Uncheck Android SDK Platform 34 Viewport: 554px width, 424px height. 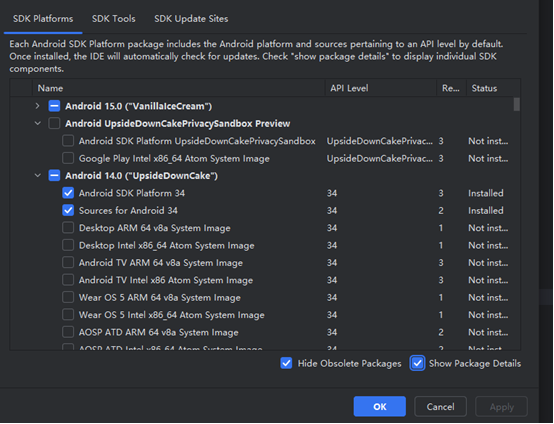pyautogui.click(x=68, y=193)
